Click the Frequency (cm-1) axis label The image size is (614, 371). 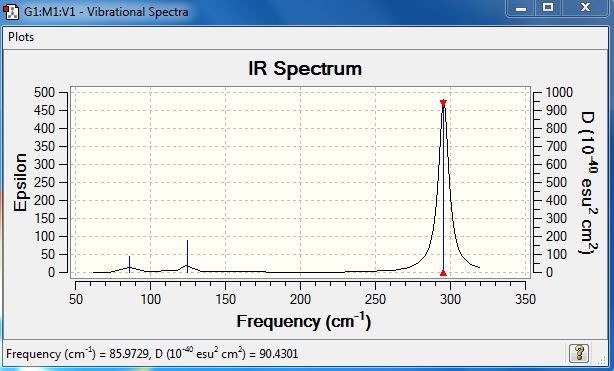[x=303, y=321]
